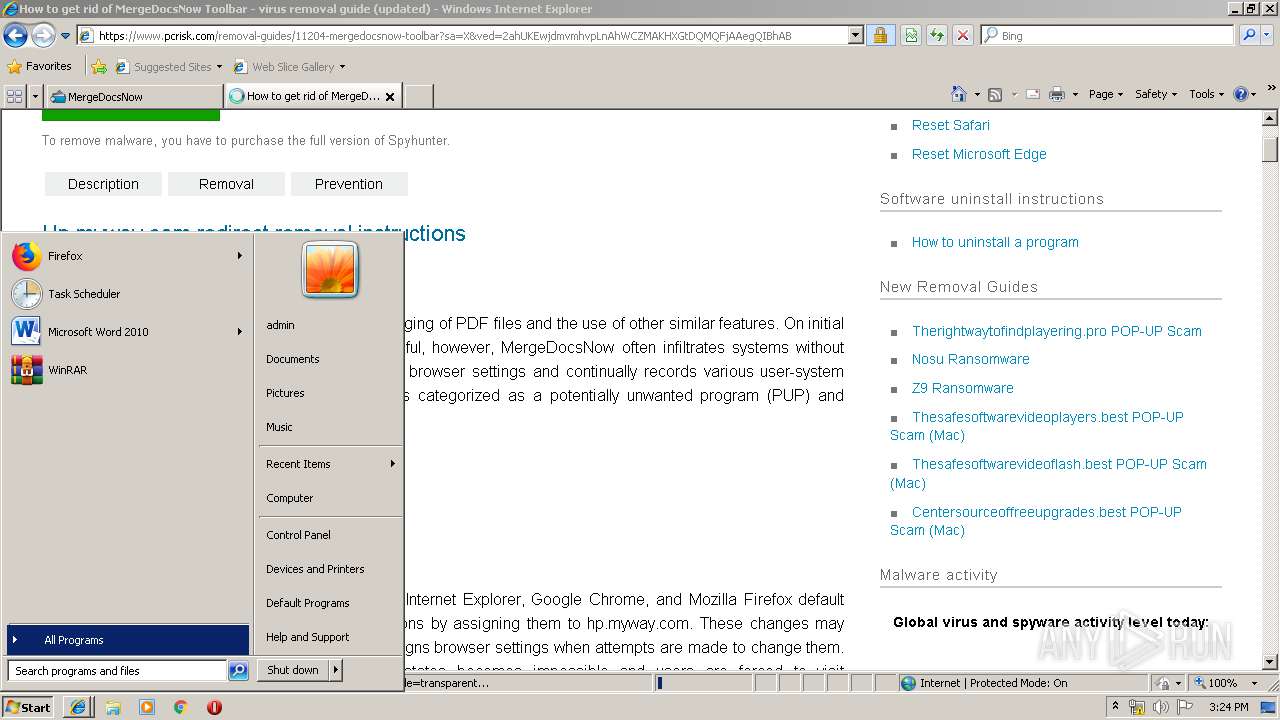
Task: Click the Start menu search magnifier icon
Action: click(x=238, y=671)
